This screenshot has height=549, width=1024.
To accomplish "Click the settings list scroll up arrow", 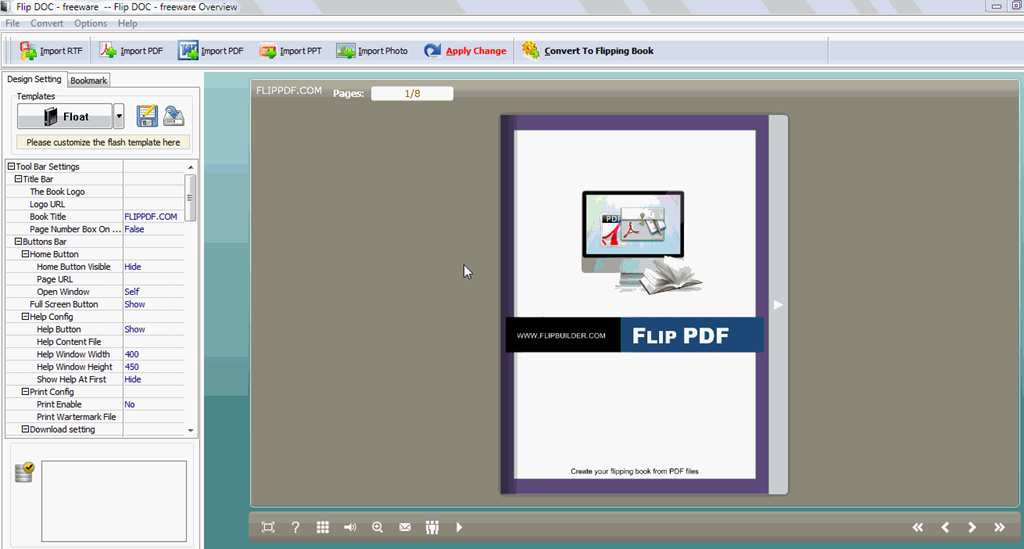I will 191,167.
